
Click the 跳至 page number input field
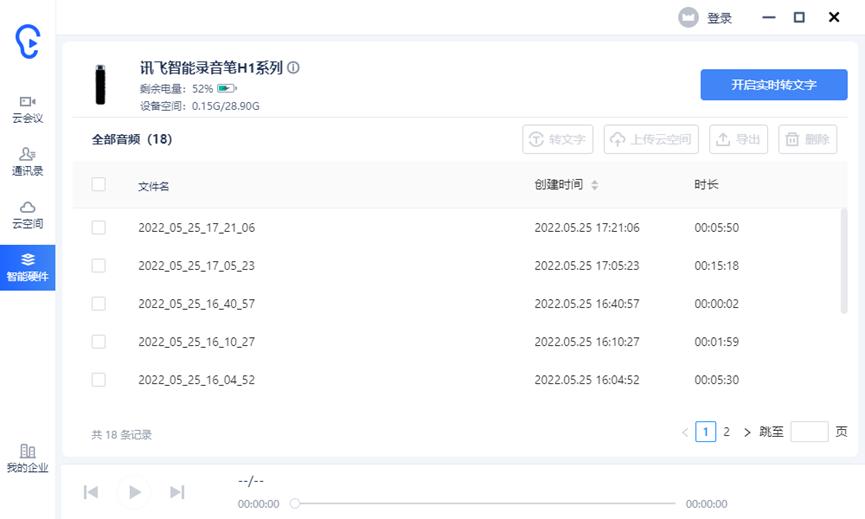tap(809, 432)
